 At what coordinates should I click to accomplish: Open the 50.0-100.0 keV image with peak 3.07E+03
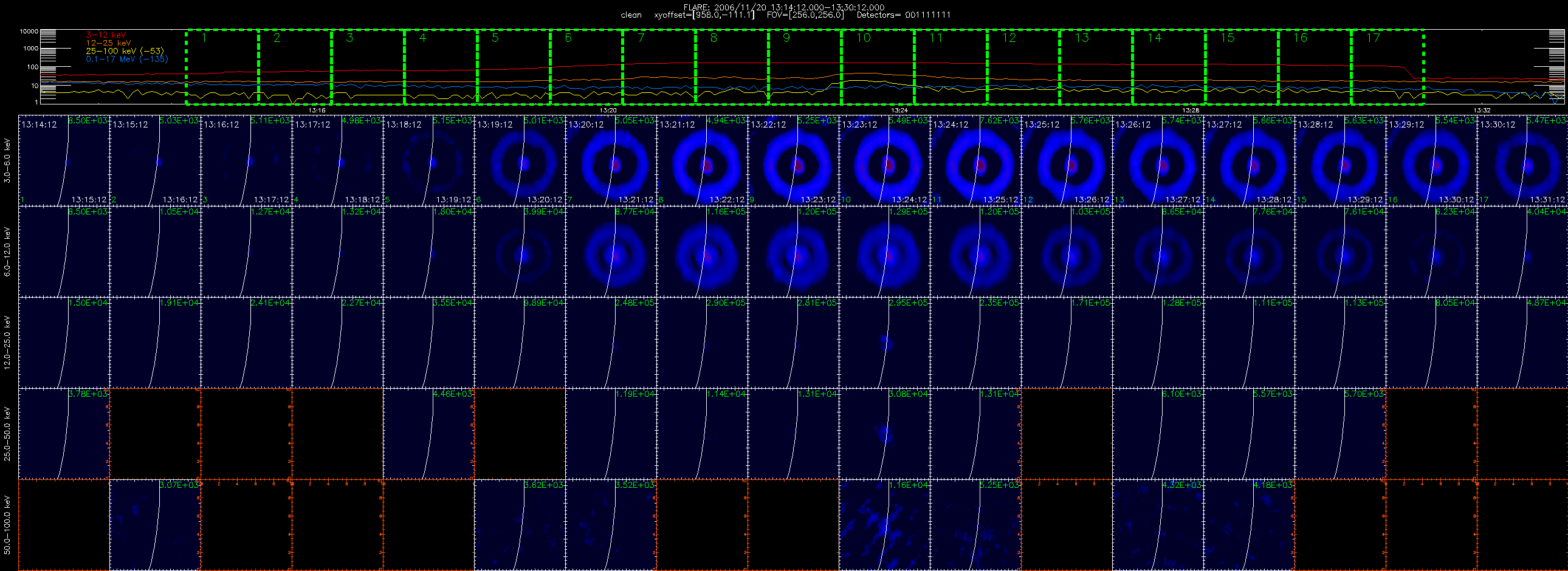click(155, 525)
